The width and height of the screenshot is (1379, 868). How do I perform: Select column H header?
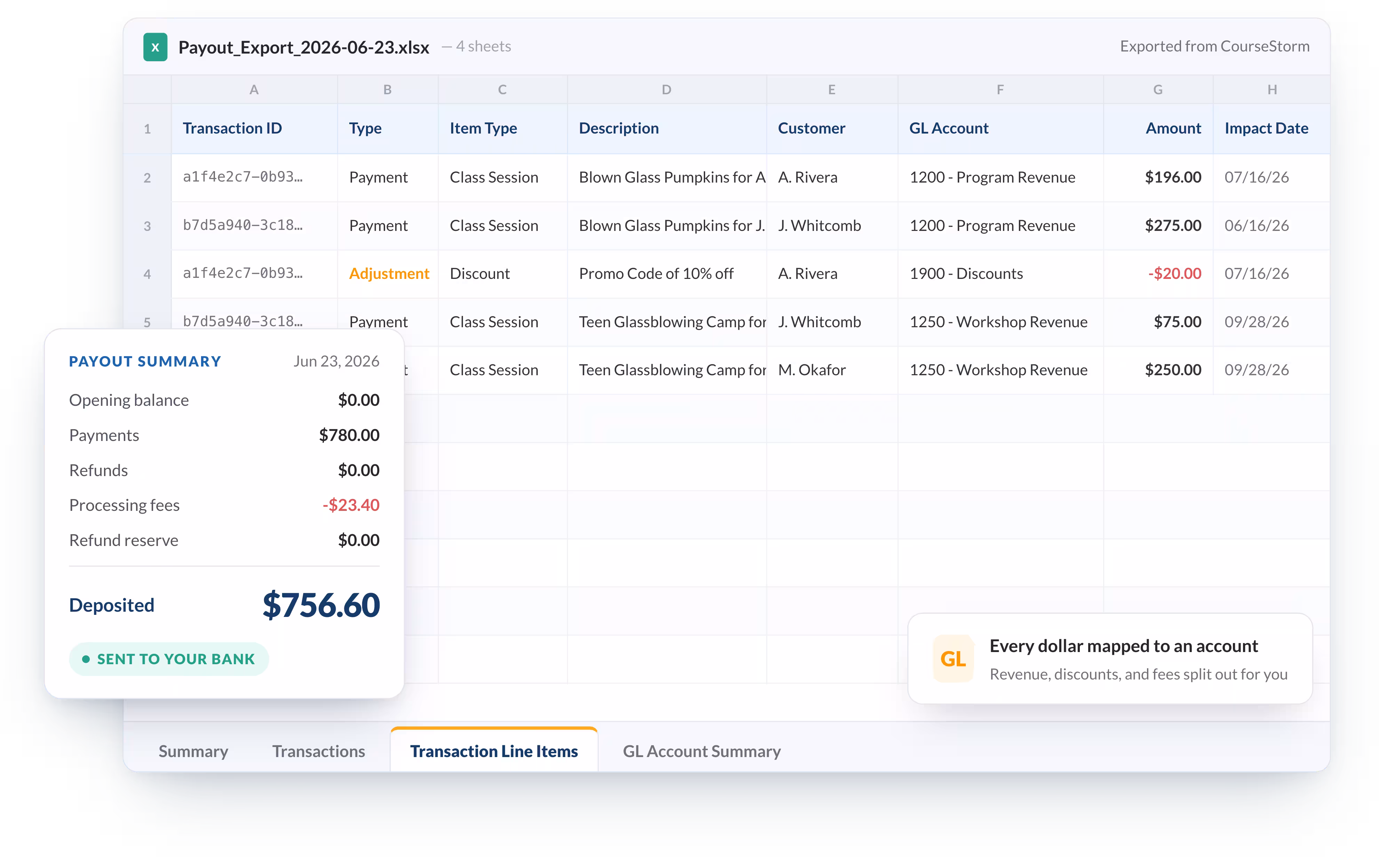tap(1272, 89)
